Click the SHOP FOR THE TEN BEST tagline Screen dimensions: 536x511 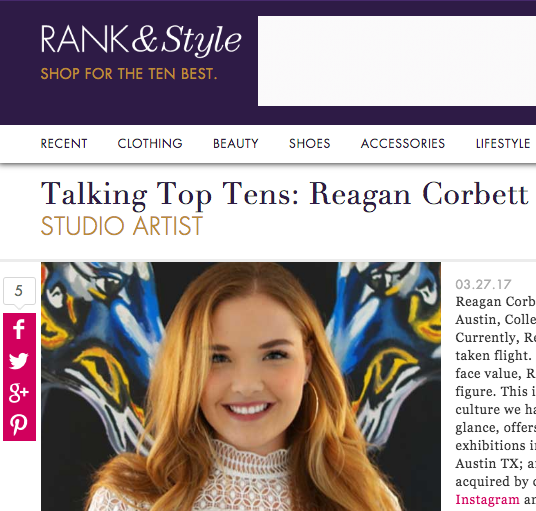point(129,74)
